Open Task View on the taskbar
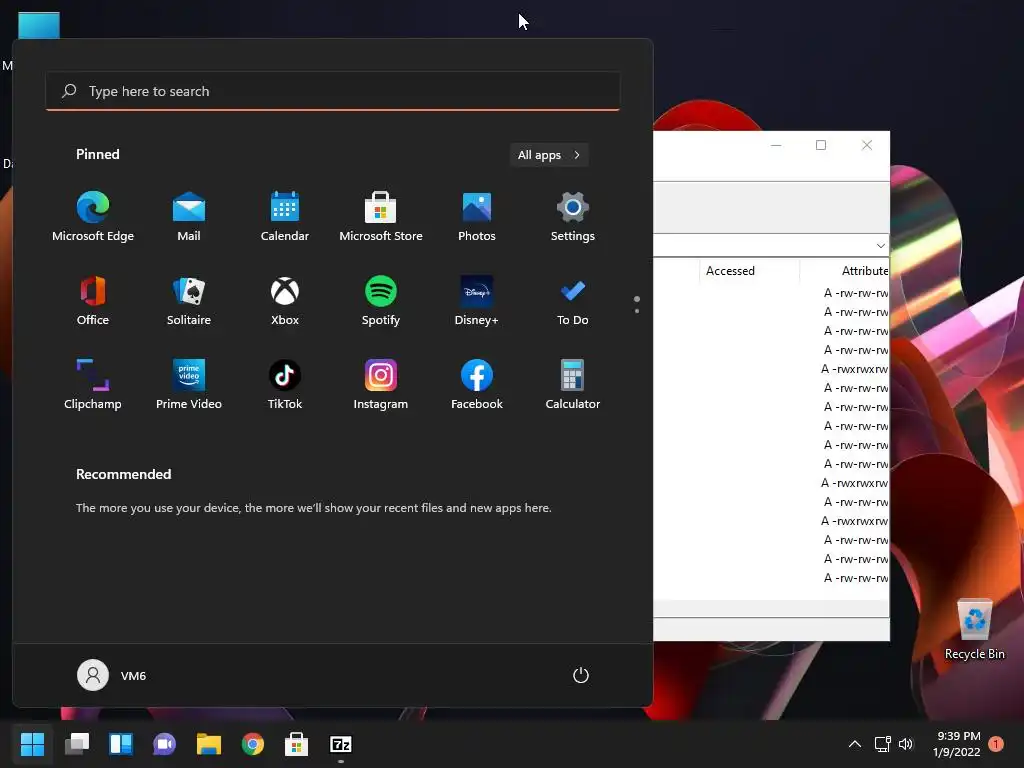The width and height of the screenshot is (1024, 768). pyautogui.click(x=77, y=744)
